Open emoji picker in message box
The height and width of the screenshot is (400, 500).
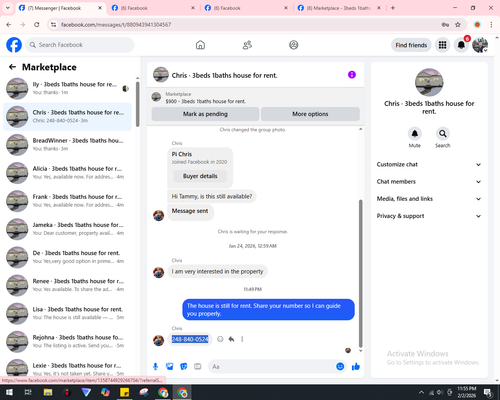340,367
